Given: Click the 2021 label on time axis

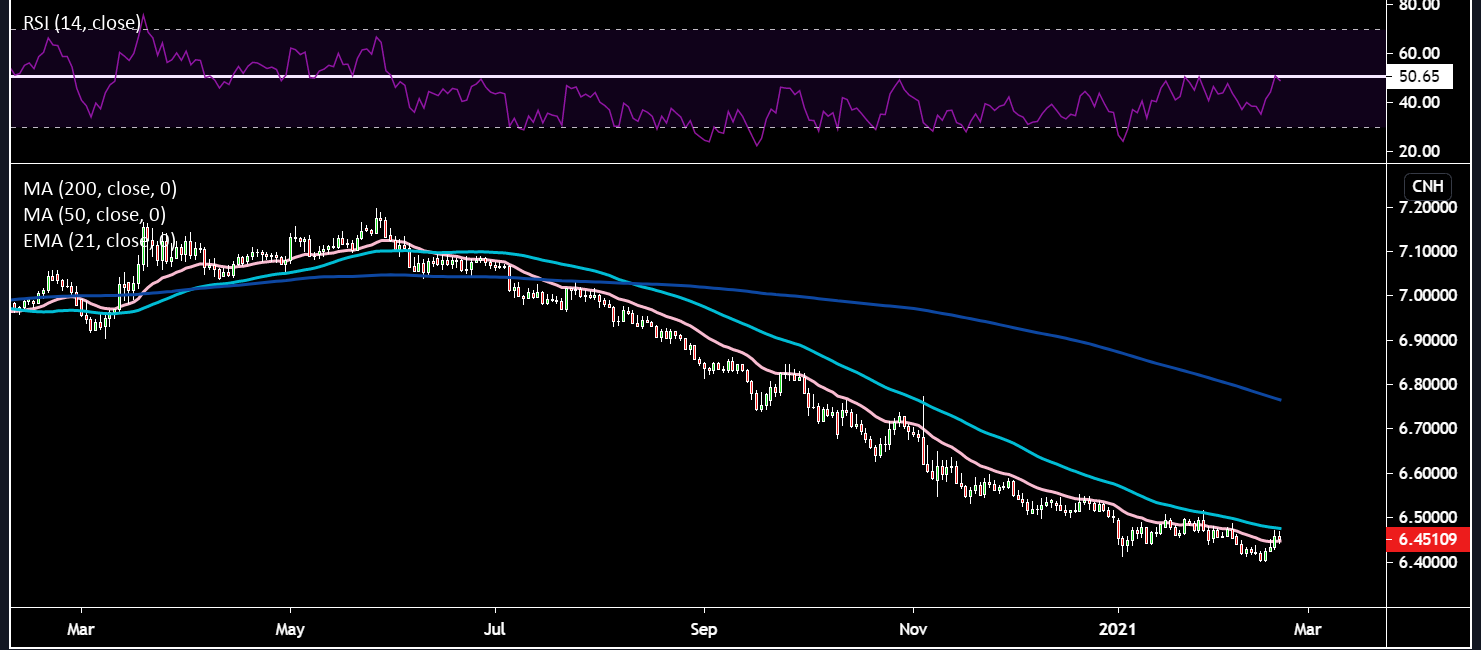Looking at the screenshot, I should [x=1117, y=630].
